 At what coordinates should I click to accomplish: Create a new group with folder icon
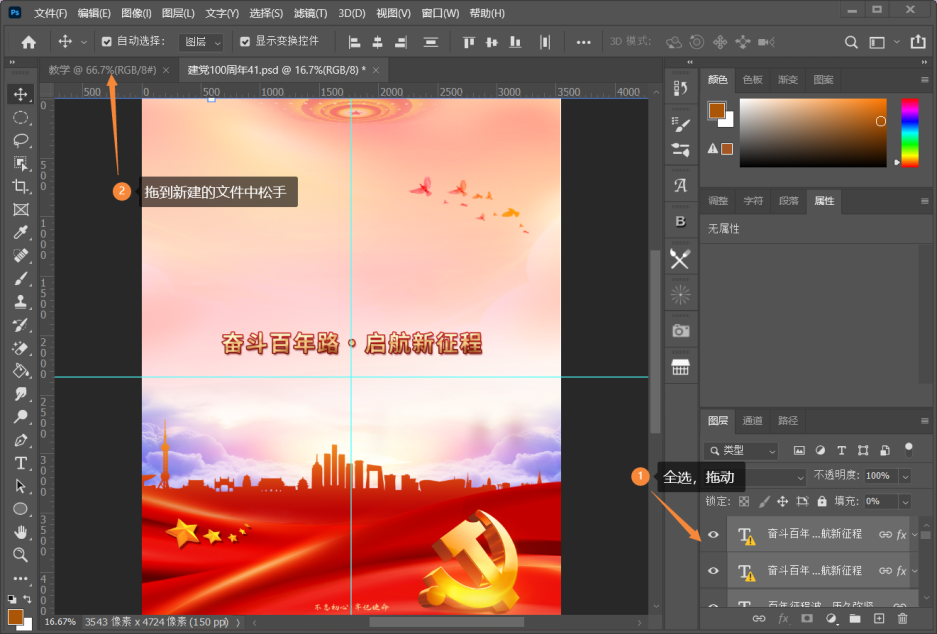[855, 619]
